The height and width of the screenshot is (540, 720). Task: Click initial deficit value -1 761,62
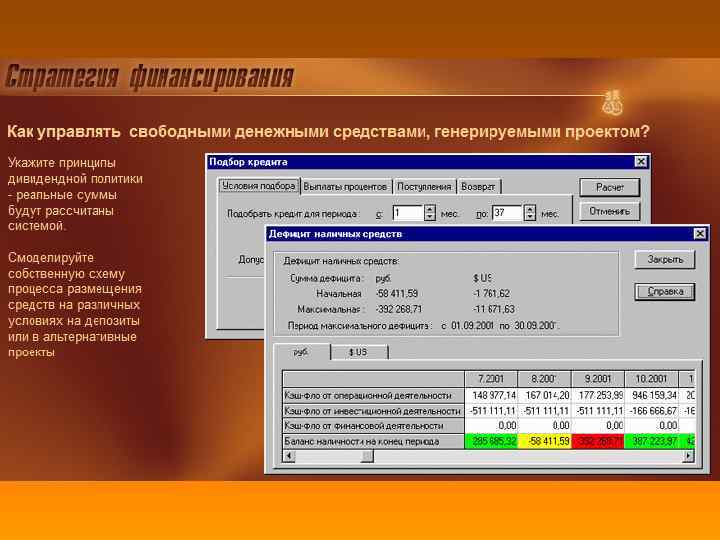point(491,293)
